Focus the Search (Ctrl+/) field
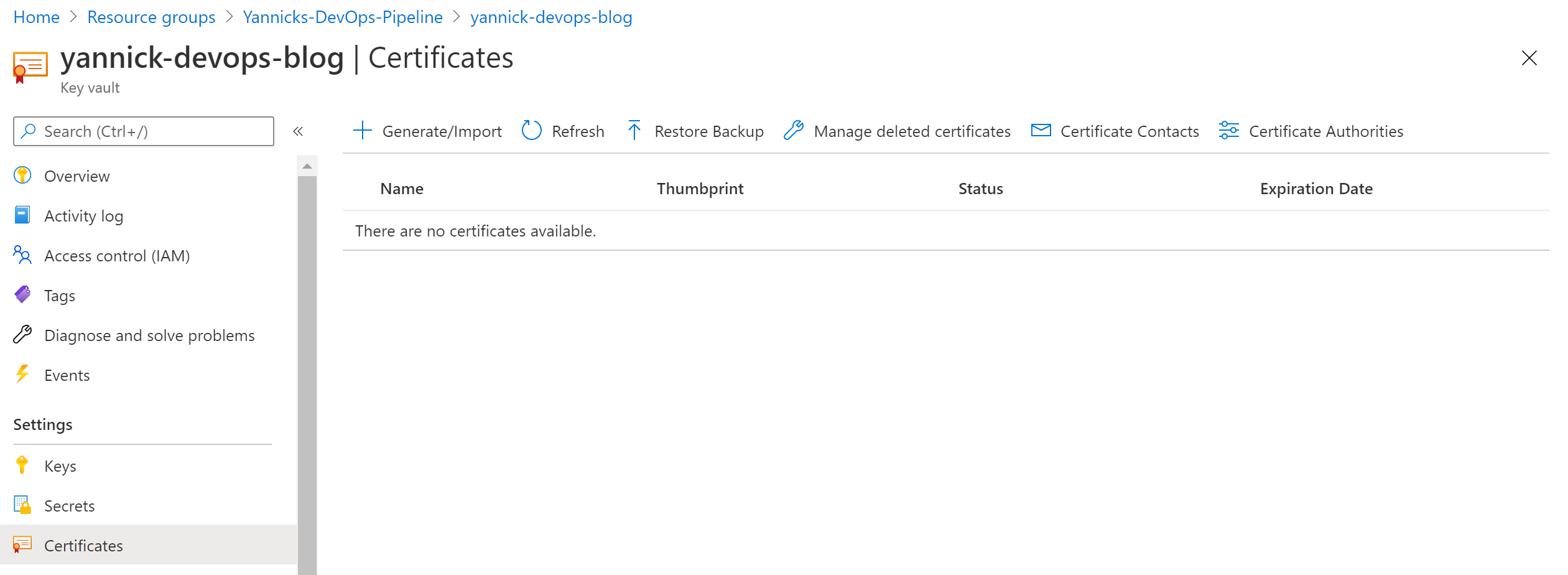This screenshot has width=1568, height=575. coord(144,131)
